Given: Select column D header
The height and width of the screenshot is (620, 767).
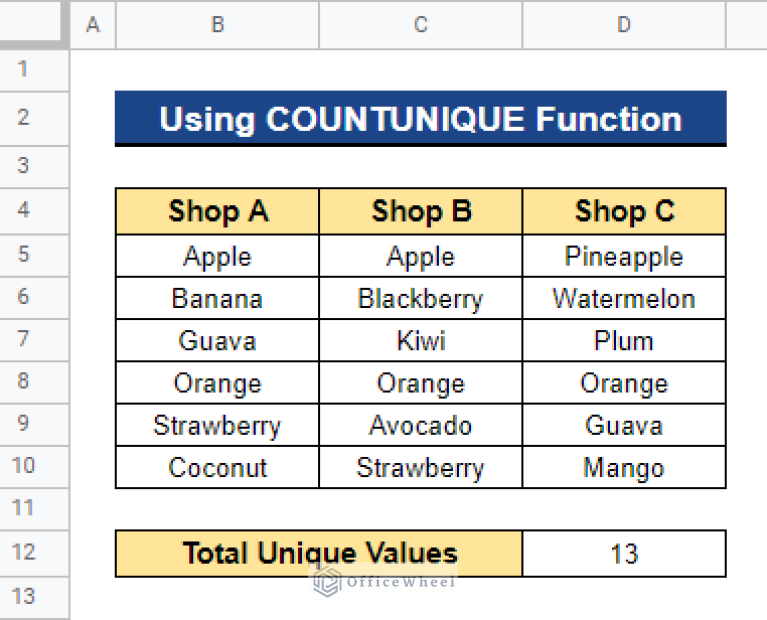Looking at the screenshot, I should (x=624, y=25).
